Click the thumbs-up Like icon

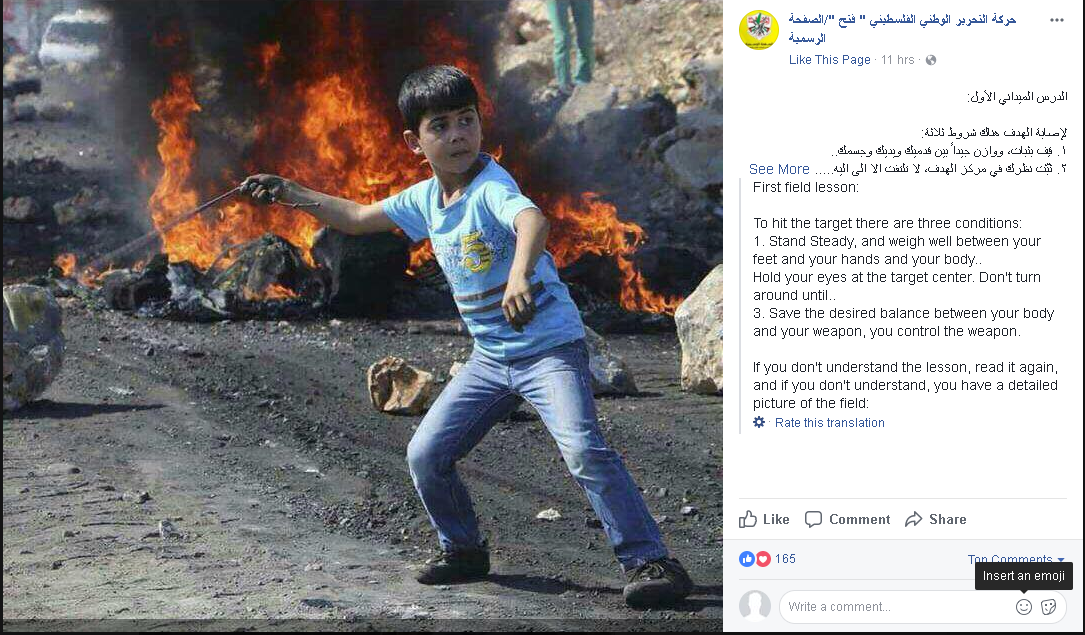(x=747, y=519)
